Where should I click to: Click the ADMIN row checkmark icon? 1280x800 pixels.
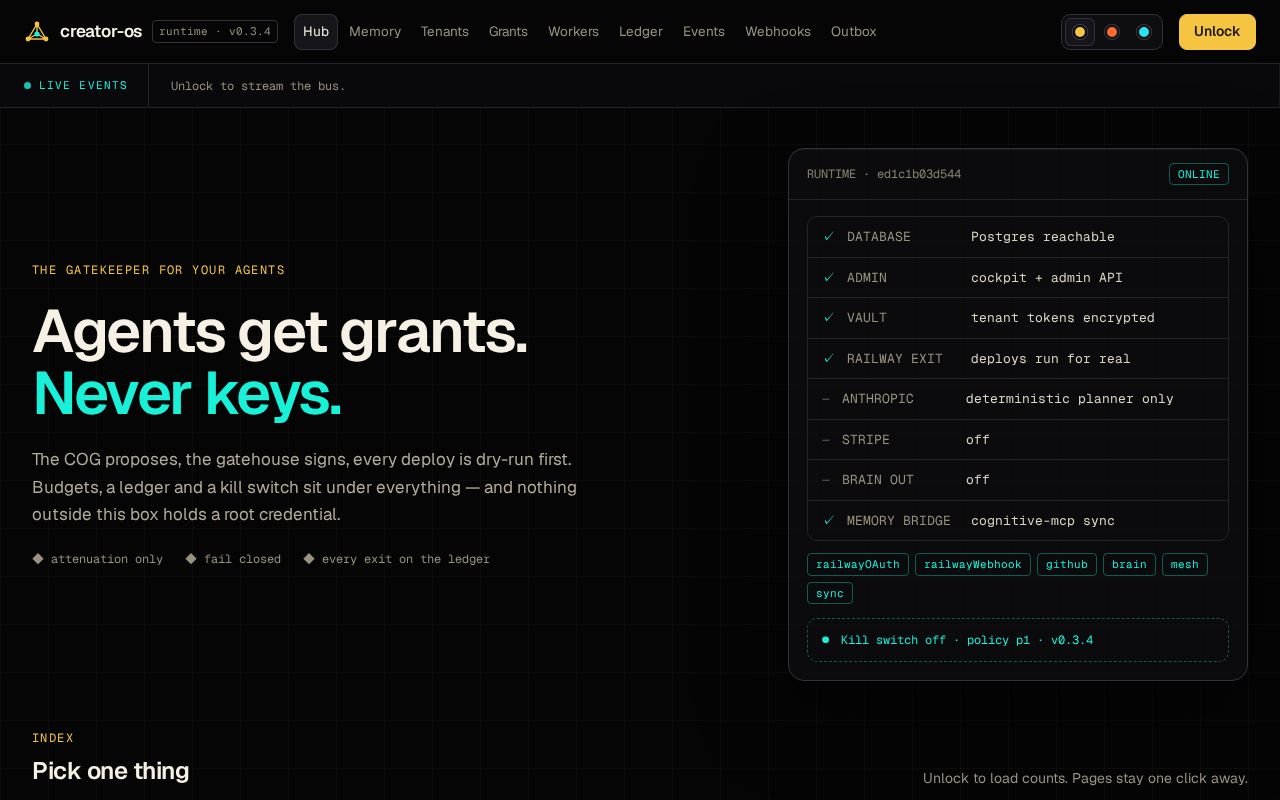tap(829, 278)
